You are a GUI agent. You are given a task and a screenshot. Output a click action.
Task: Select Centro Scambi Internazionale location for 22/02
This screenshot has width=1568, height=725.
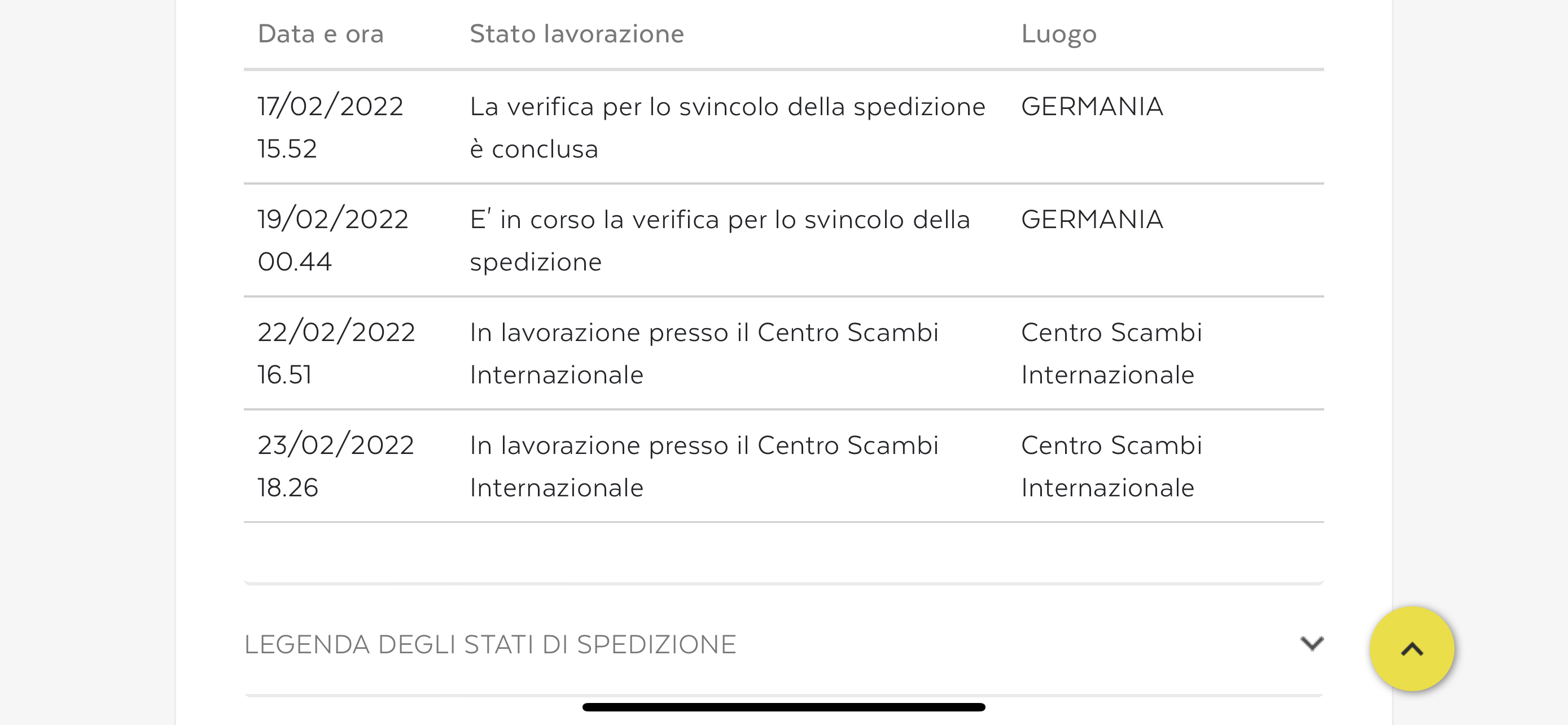pyautogui.click(x=1111, y=353)
